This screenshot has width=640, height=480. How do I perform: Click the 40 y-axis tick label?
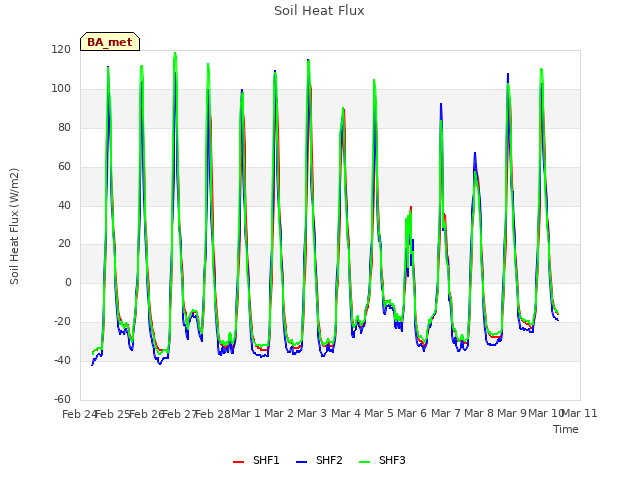point(64,205)
